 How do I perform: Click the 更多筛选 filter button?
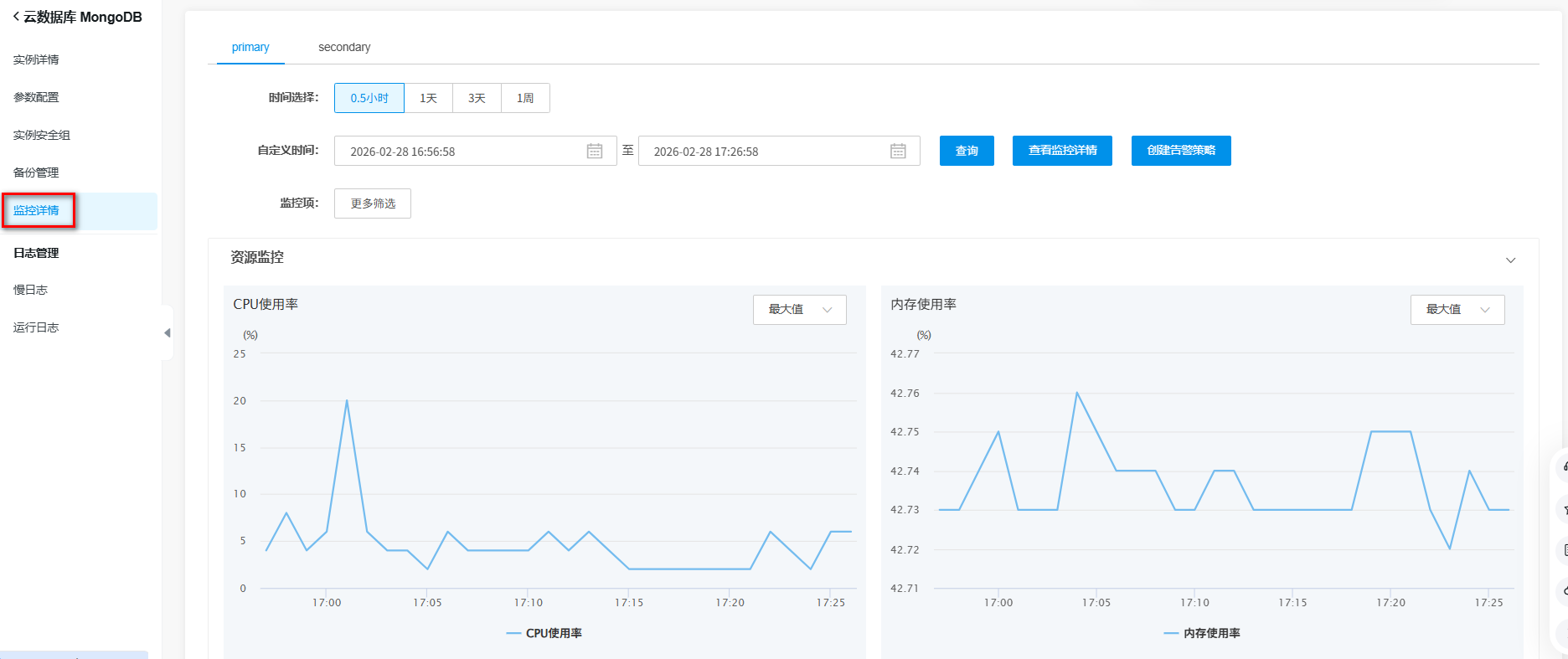(x=373, y=203)
